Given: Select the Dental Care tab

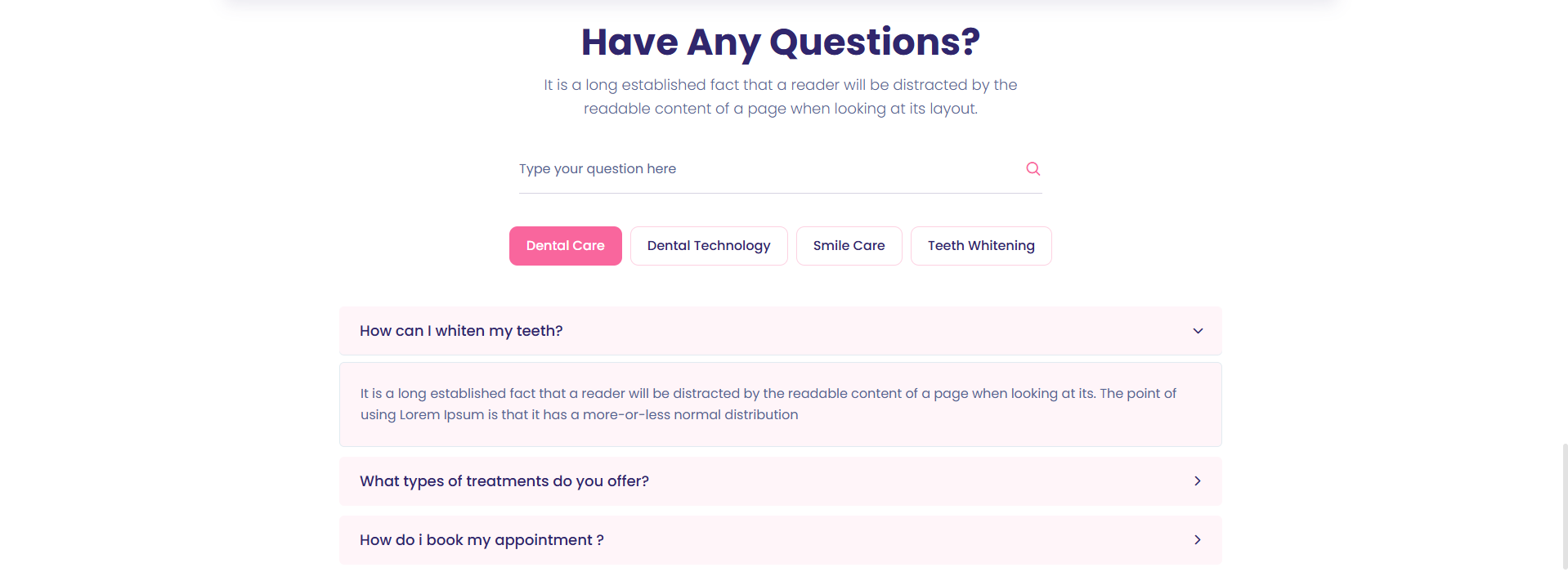Looking at the screenshot, I should (x=565, y=246).
